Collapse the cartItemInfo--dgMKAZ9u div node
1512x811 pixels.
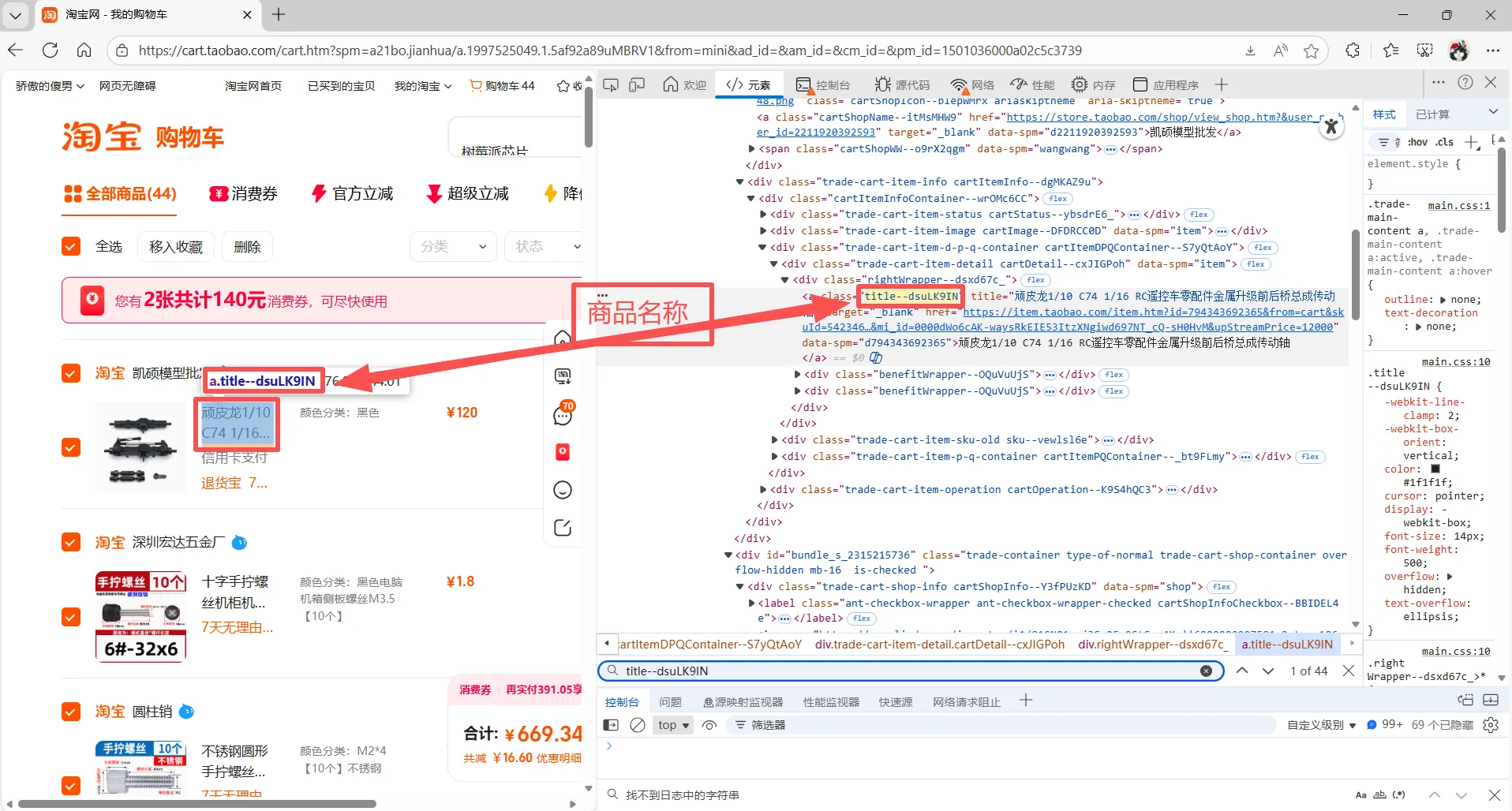click(x=740, y=181)
